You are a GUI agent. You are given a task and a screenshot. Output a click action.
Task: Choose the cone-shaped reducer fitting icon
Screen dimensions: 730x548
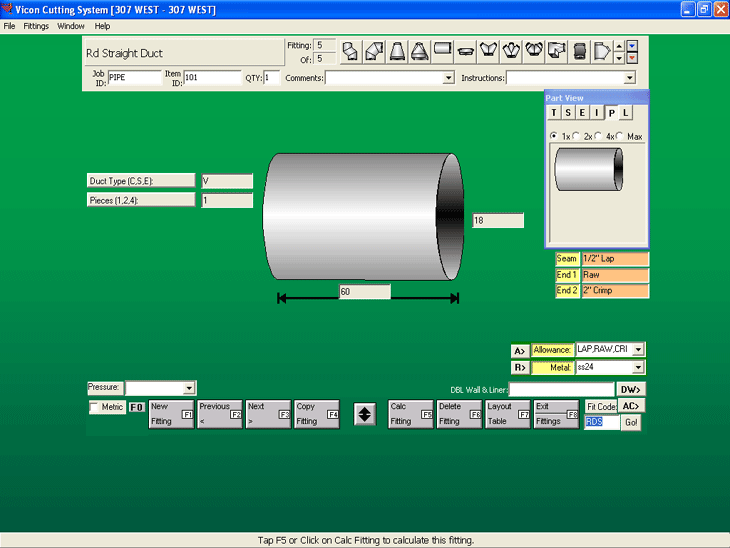tap(397, 50)
